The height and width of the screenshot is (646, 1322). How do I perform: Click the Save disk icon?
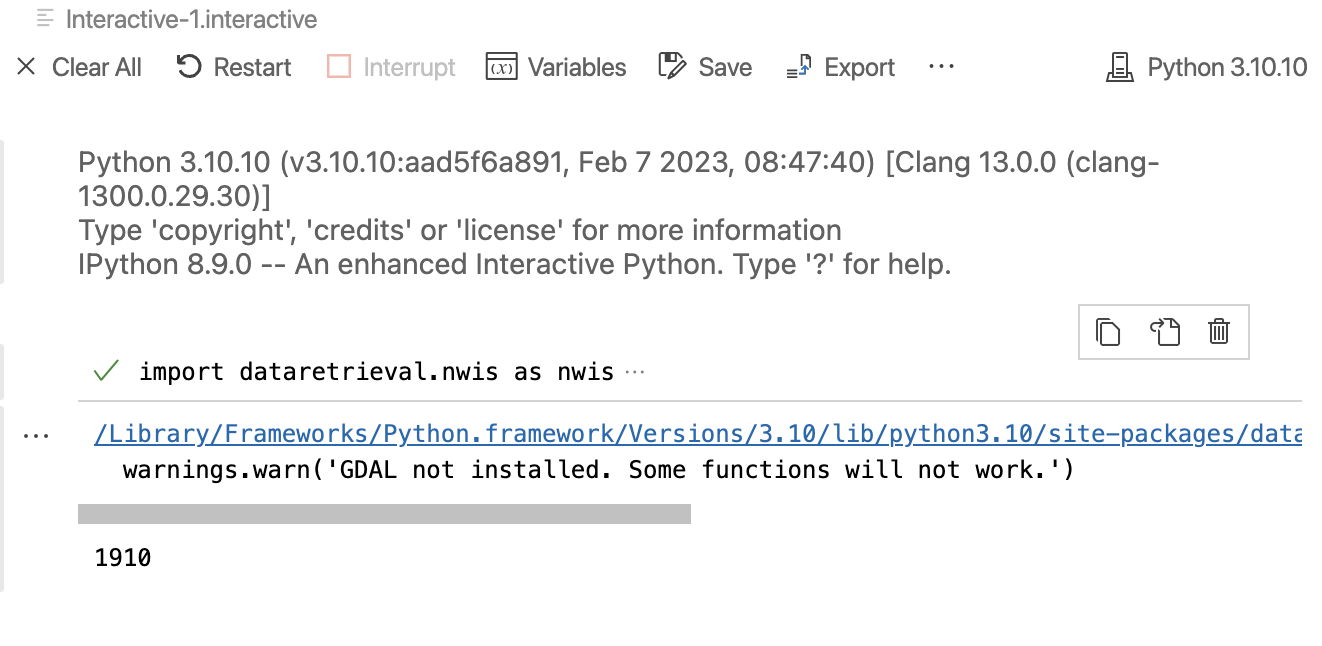[672, 67]
